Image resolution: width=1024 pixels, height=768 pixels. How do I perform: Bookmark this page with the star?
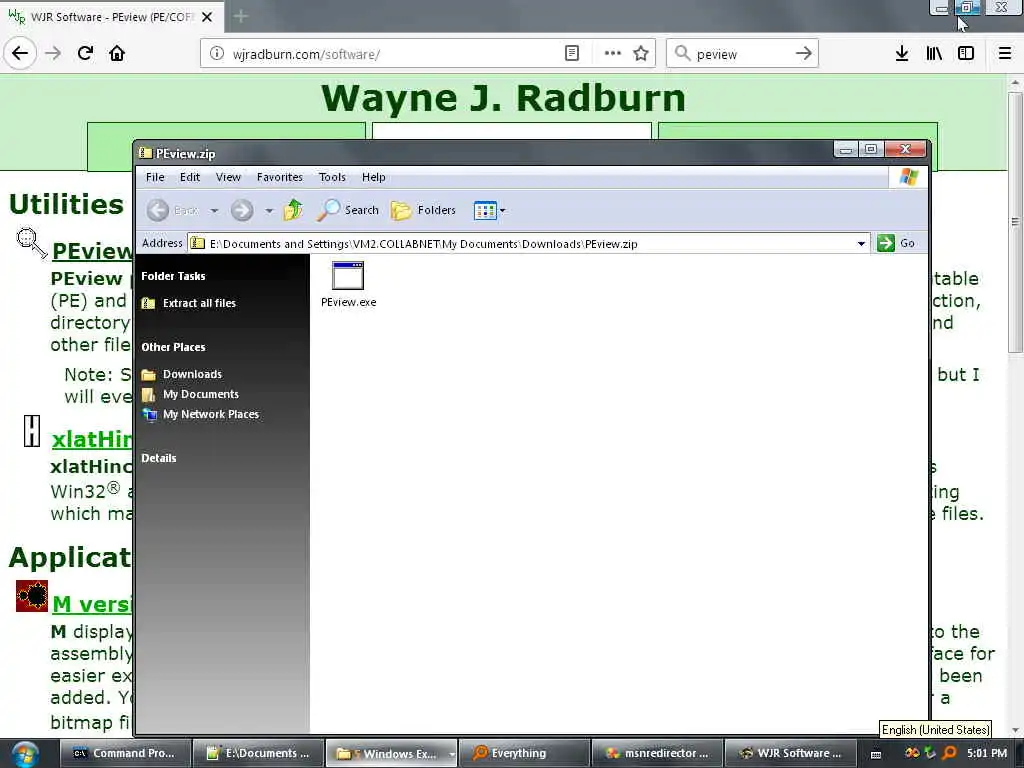click(641, 53)
